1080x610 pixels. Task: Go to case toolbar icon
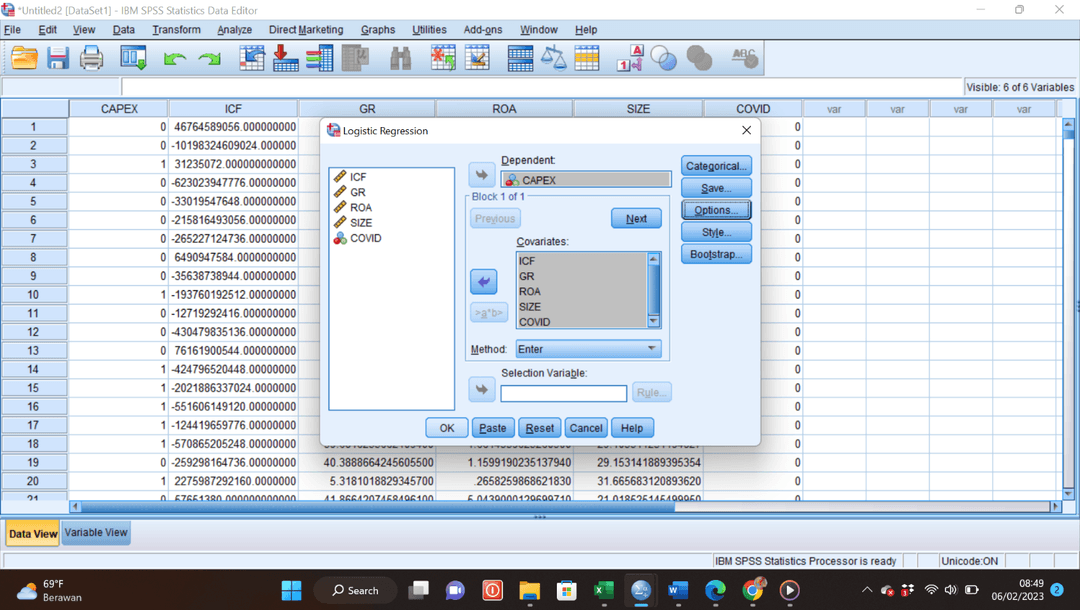tap(252, 59)
